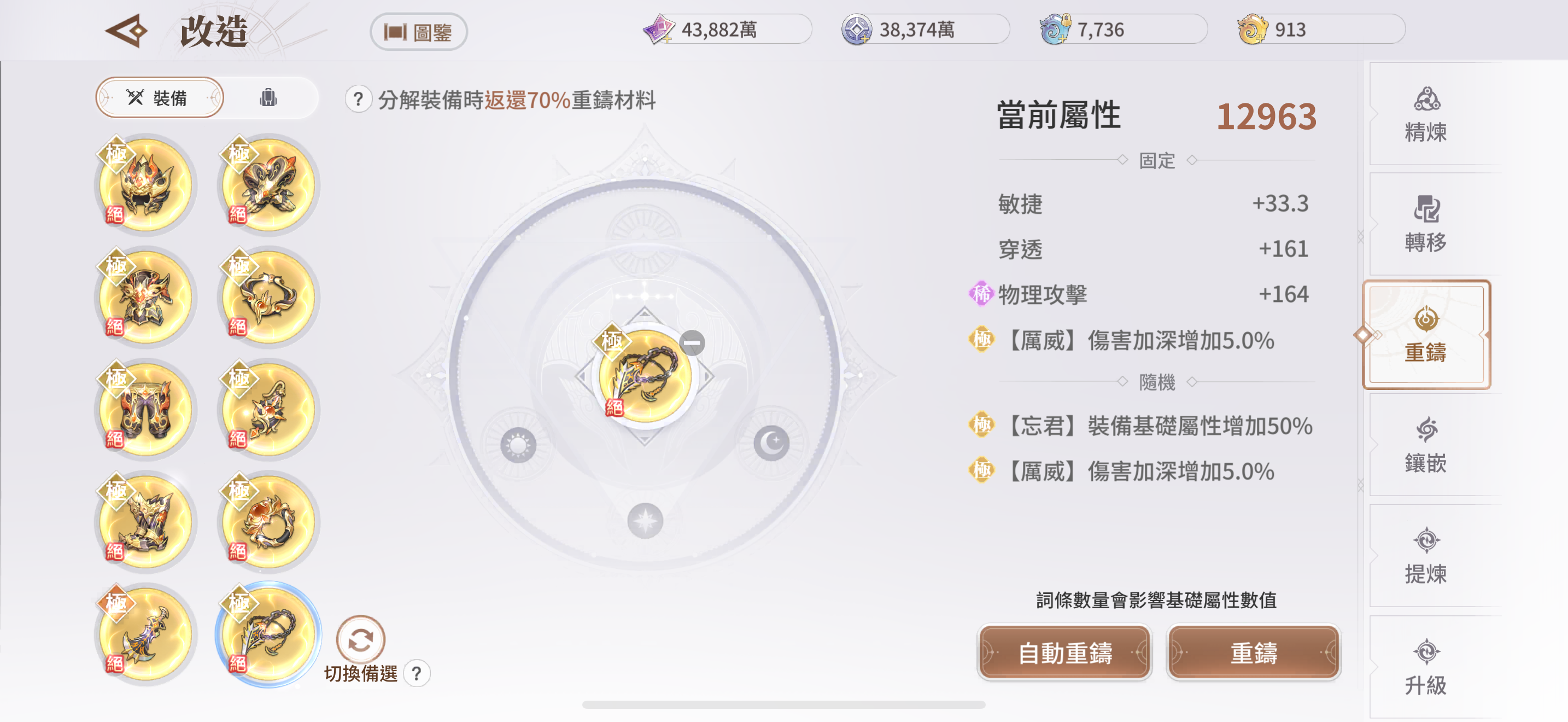Viewport: 1568px width, 722px height.
Task: Open the 鑲嵌 tab
Action: pos(1425,444)
